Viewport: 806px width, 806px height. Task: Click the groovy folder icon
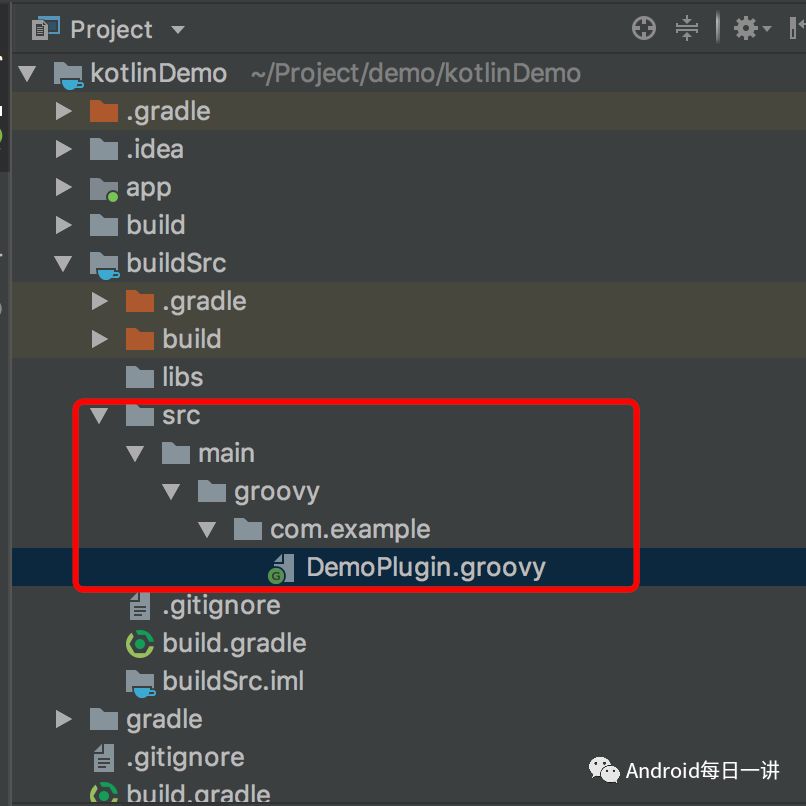pos(212,491)
